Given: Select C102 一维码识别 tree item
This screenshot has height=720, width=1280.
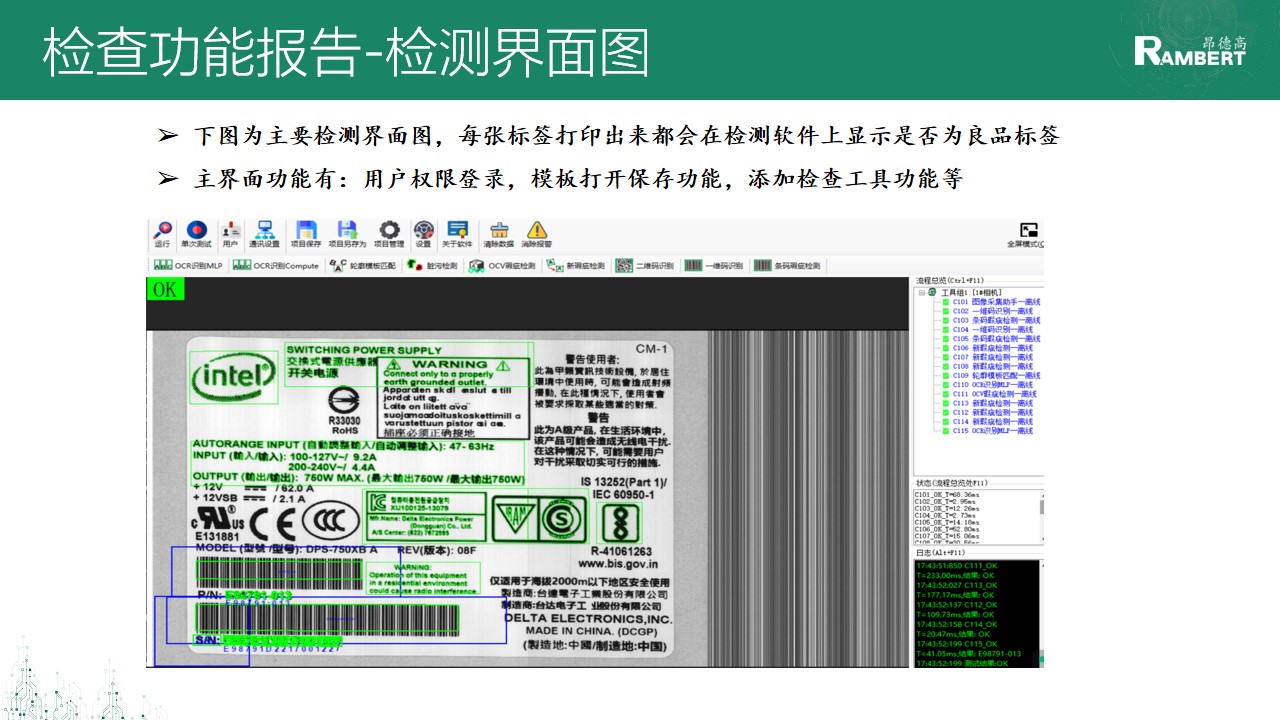Looking at the screenshot, I should coord(992,311).
